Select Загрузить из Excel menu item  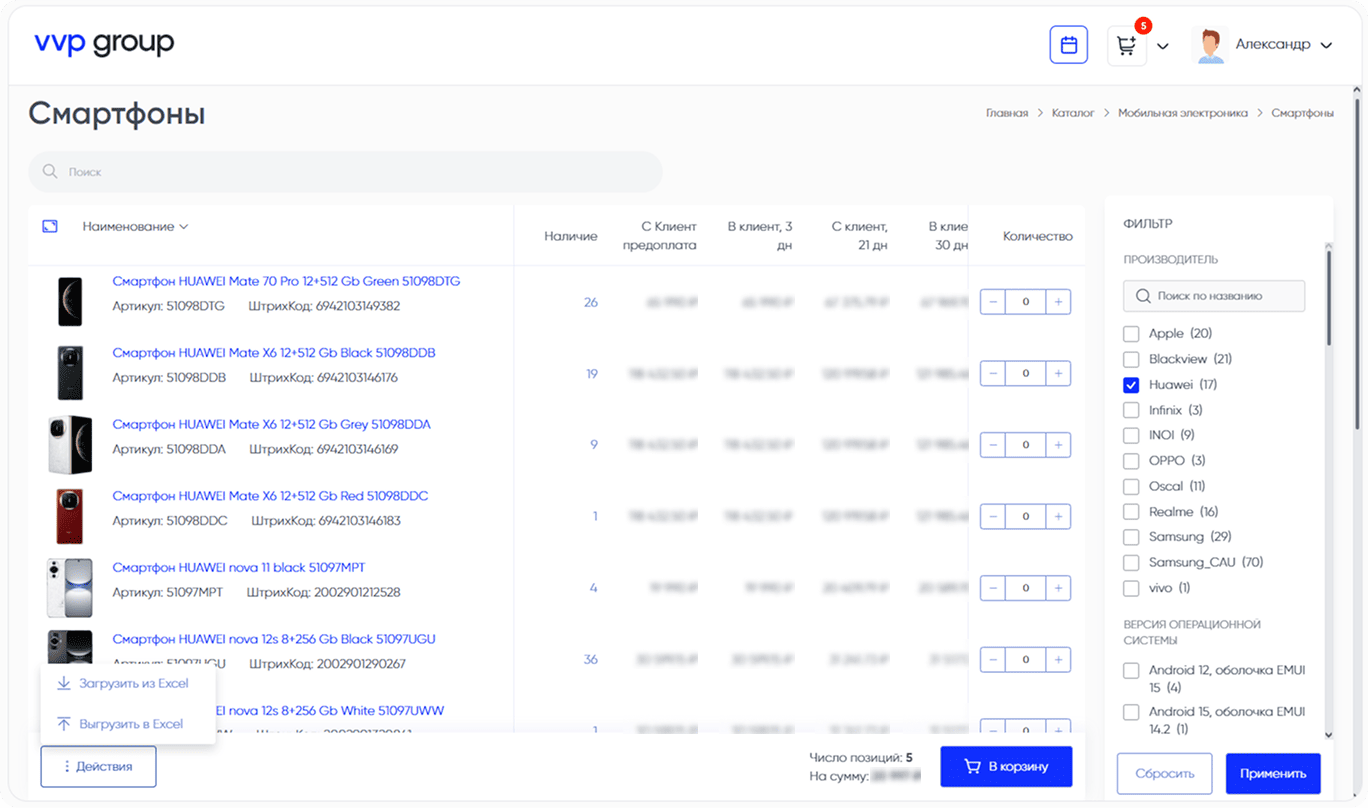coord(133,684)
